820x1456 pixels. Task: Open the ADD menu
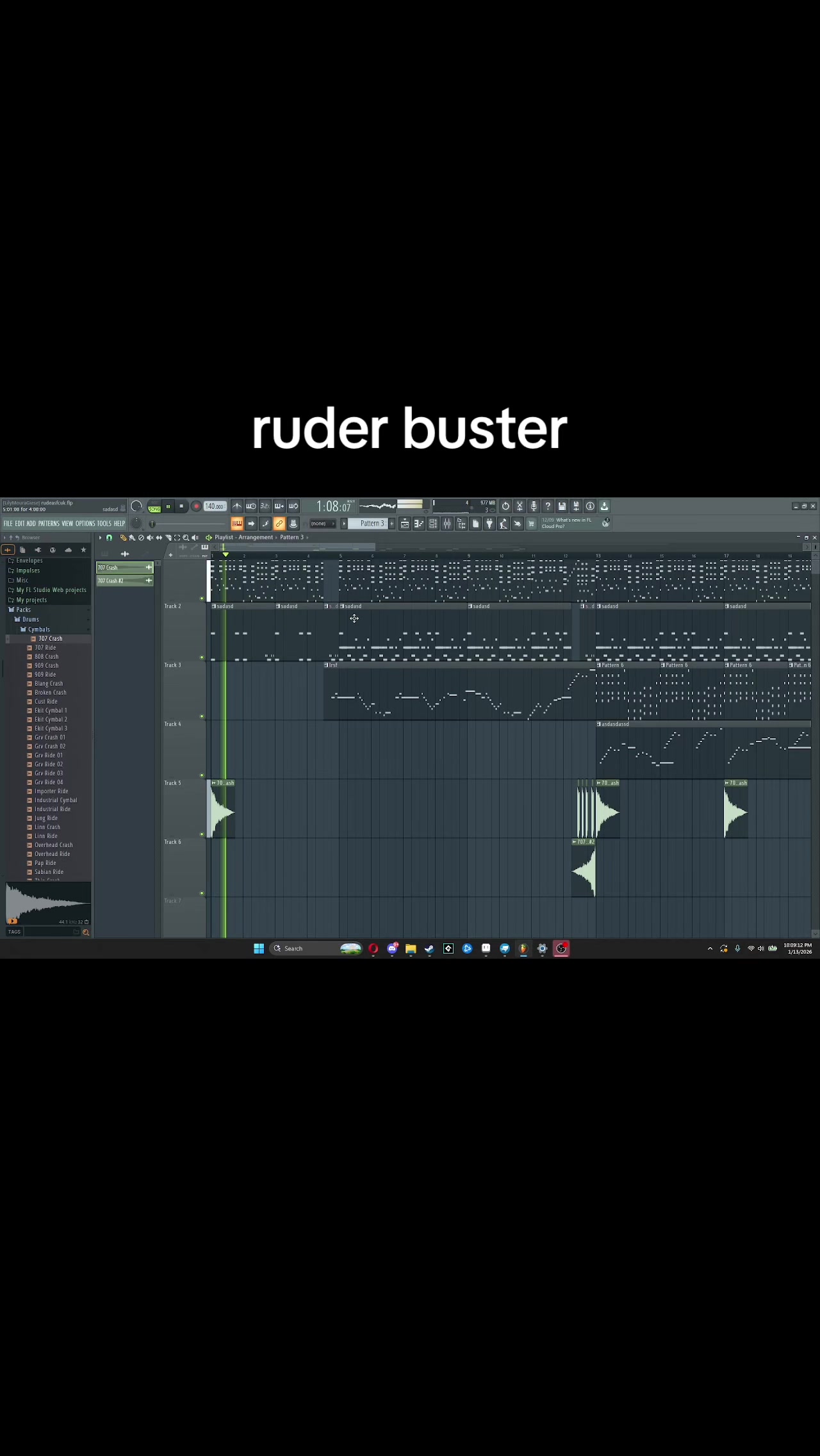(x=31, y=524)
